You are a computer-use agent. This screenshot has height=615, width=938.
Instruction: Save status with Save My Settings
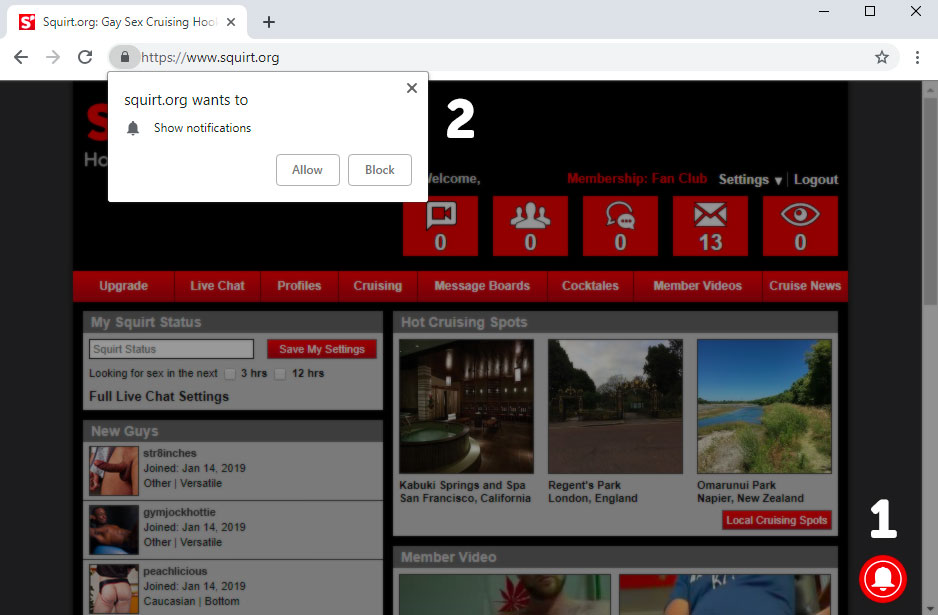[x=322, y=349]
